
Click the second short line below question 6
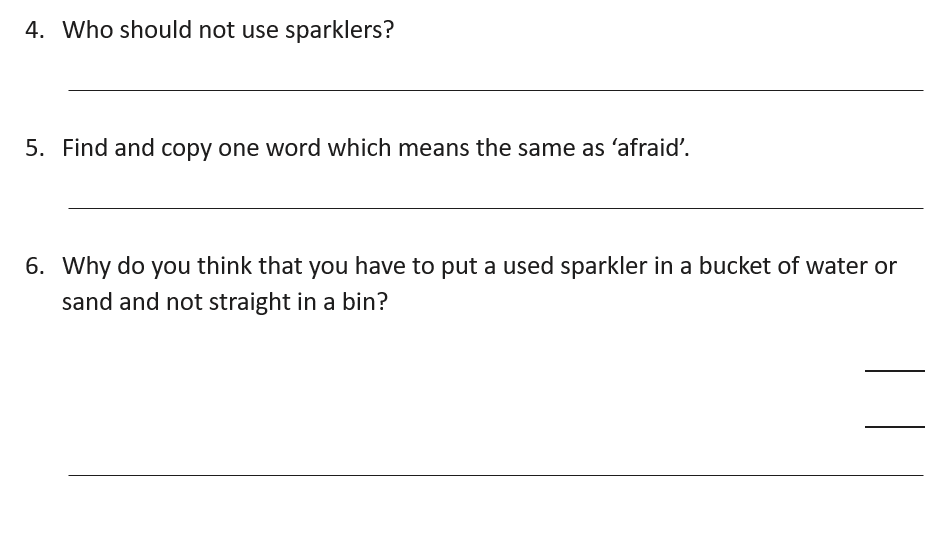(895, 427)
